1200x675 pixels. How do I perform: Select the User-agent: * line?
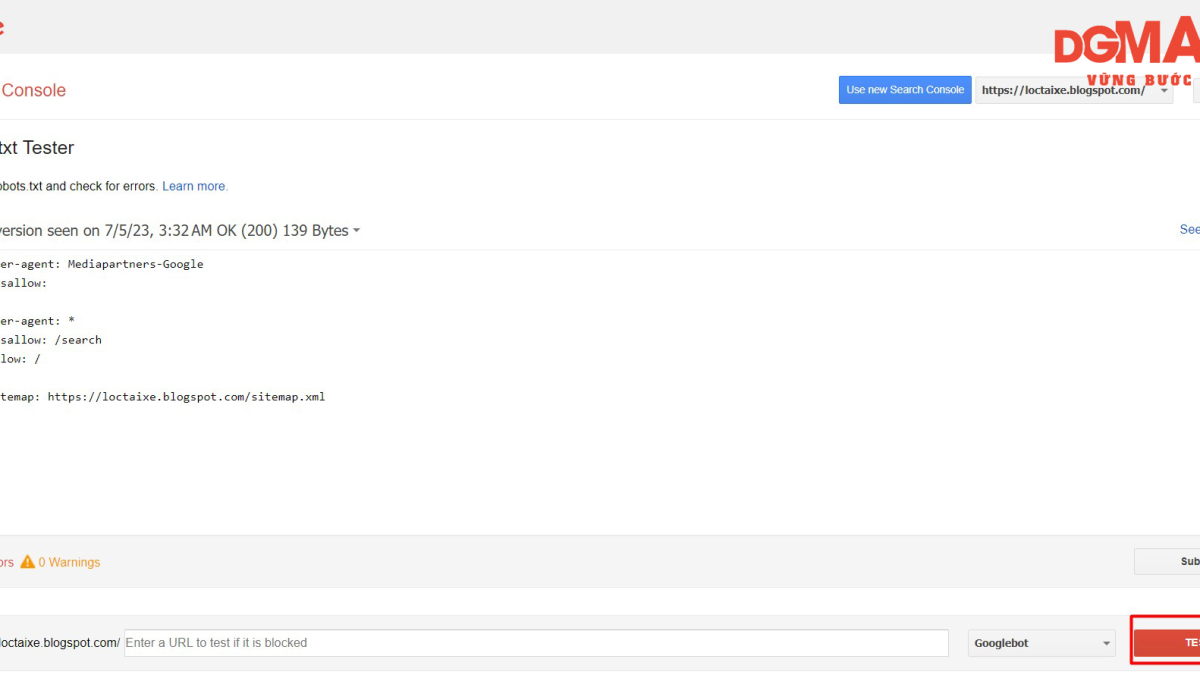tap(37, 321)
